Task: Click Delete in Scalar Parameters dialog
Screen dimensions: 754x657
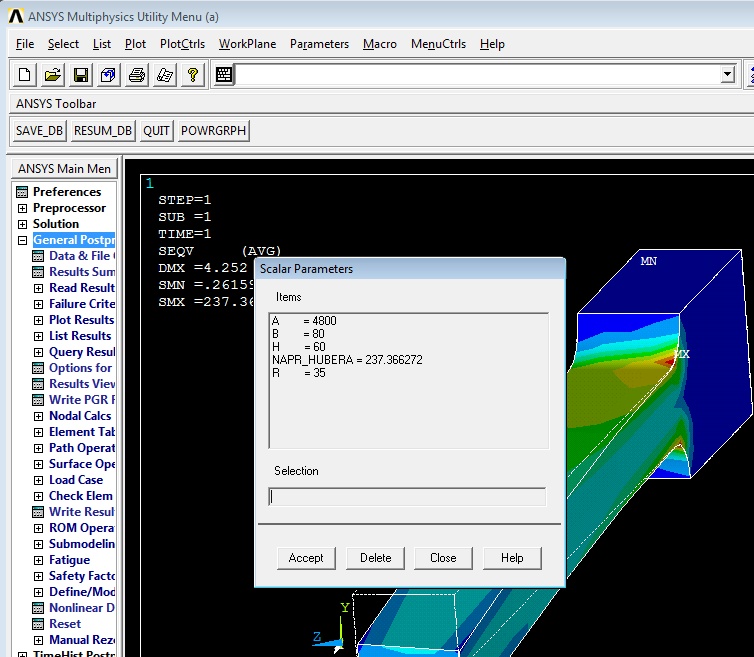Action: pyautogui.click(x=376, y=558)
